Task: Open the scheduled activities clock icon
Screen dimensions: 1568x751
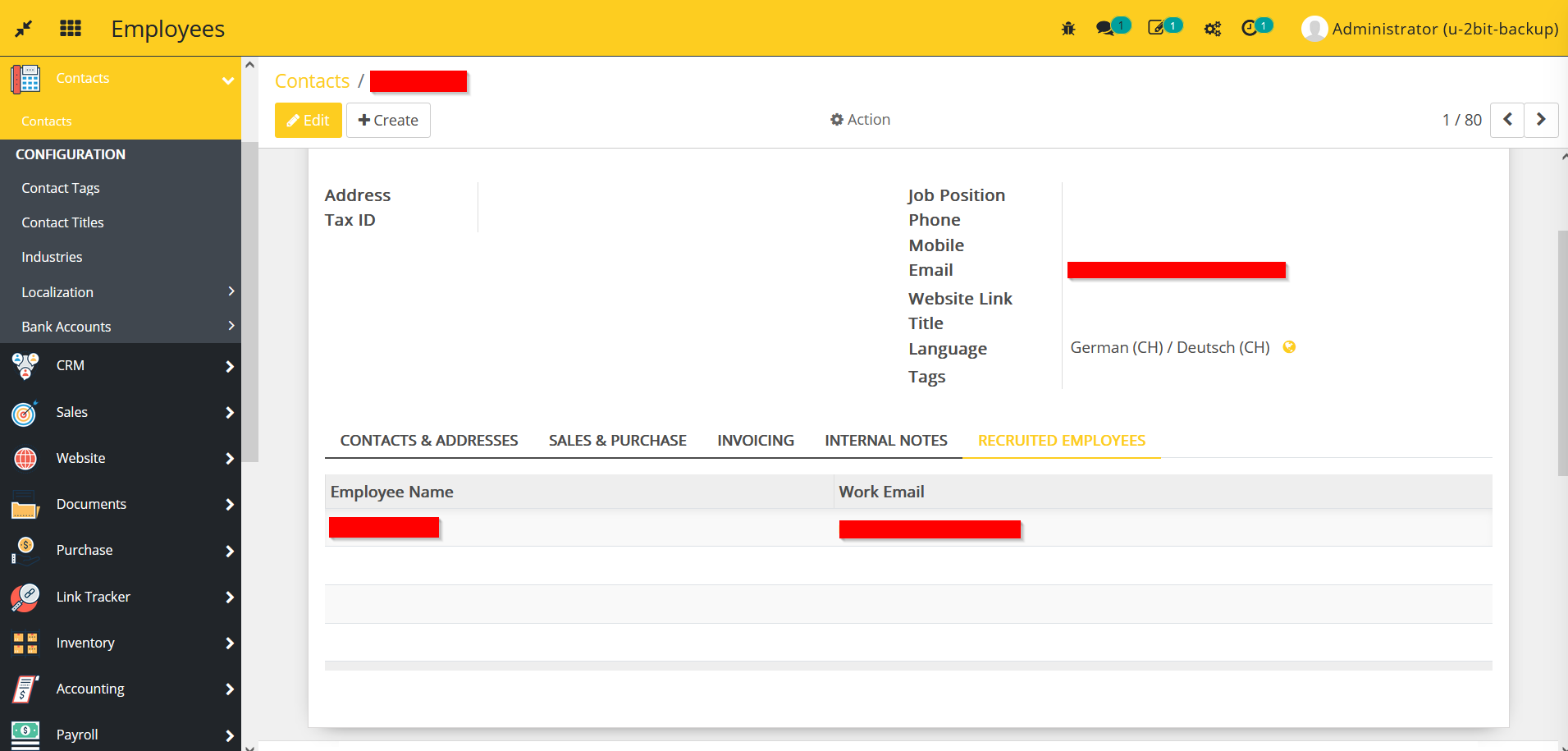Action: 1250,28
